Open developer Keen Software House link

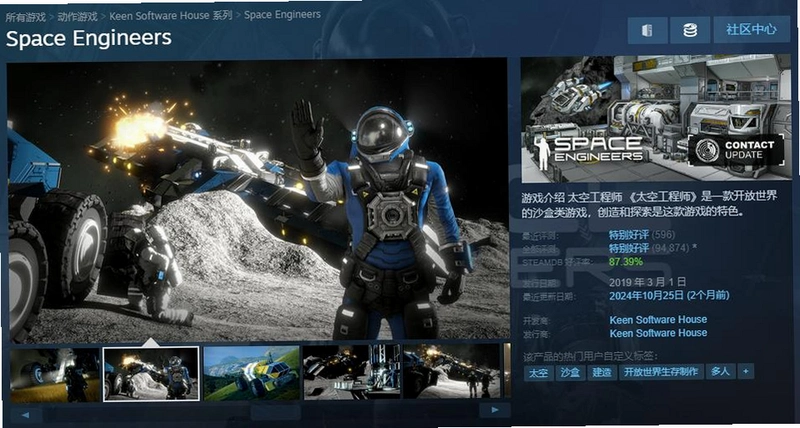pyautogui.click(x=658, y=320)
